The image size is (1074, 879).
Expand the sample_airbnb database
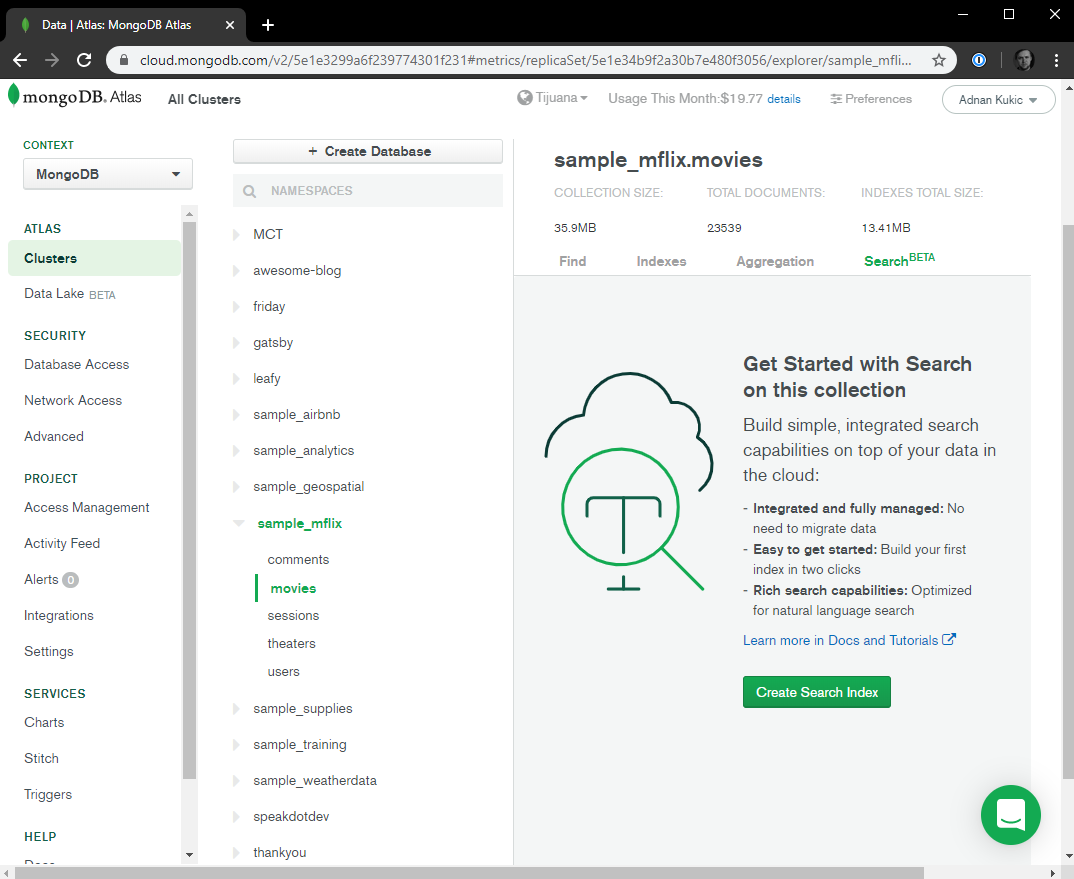(x=236, y=414)
